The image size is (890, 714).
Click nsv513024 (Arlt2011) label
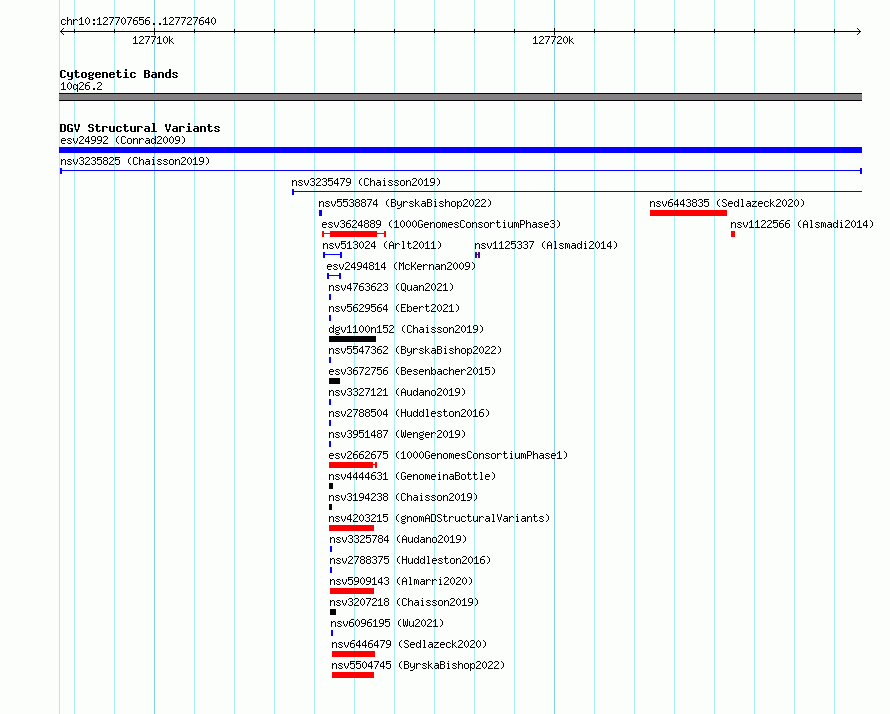coord(382,245)
